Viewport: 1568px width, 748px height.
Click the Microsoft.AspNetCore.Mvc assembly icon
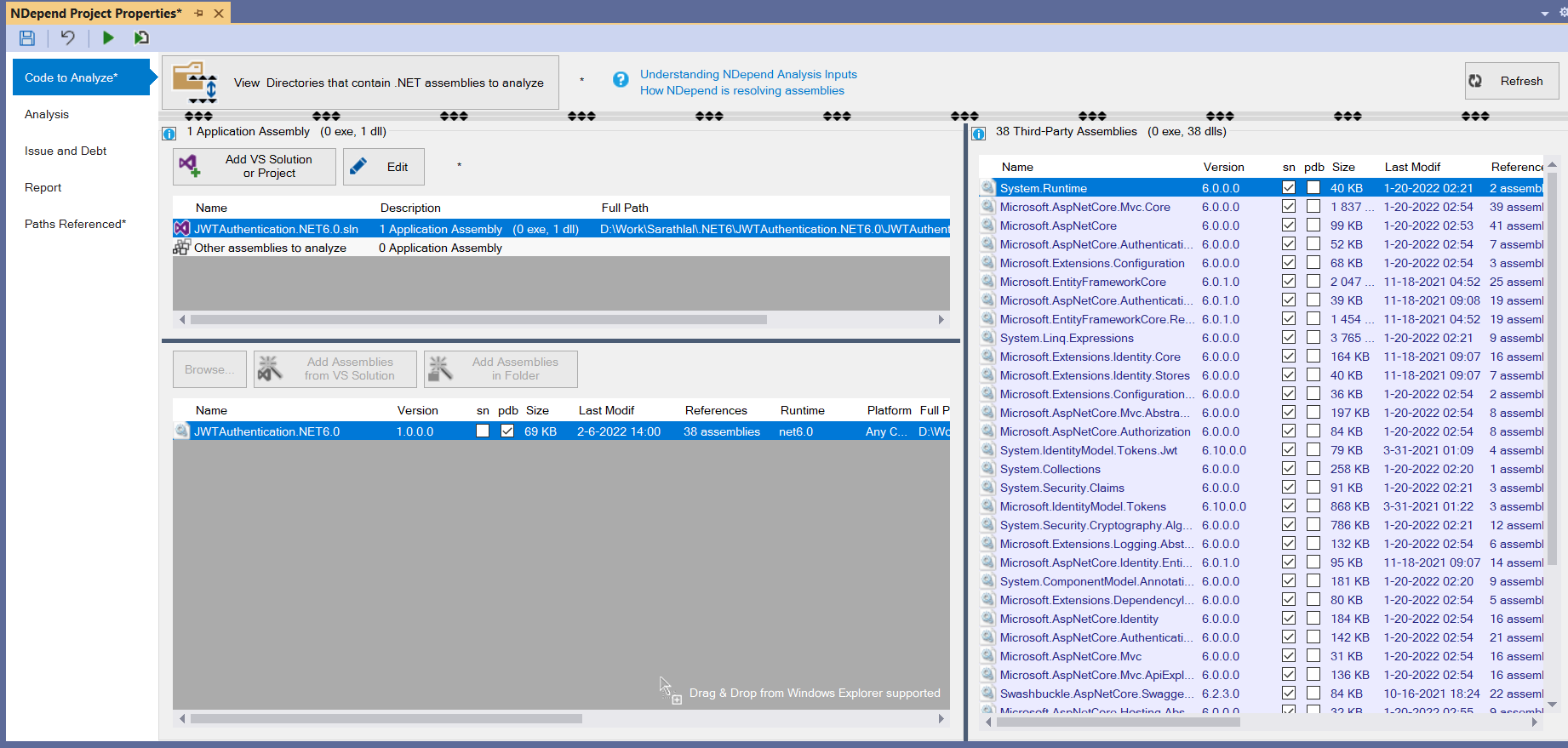pos(987,655)
